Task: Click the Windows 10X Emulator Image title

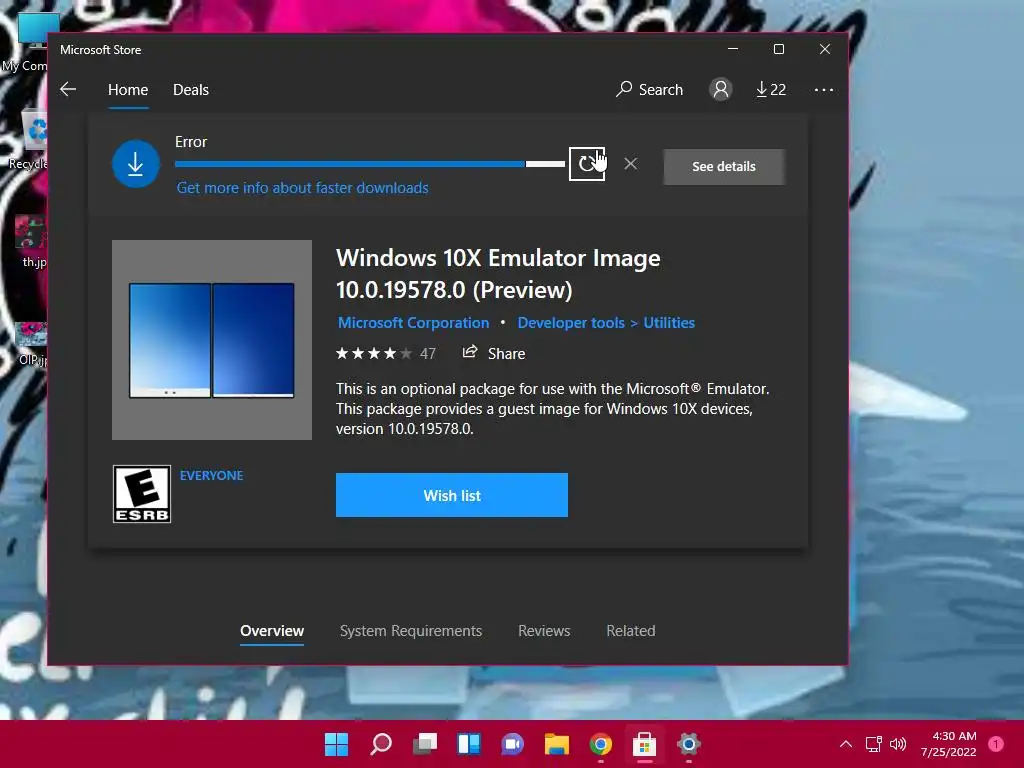Action: [498, 274]
